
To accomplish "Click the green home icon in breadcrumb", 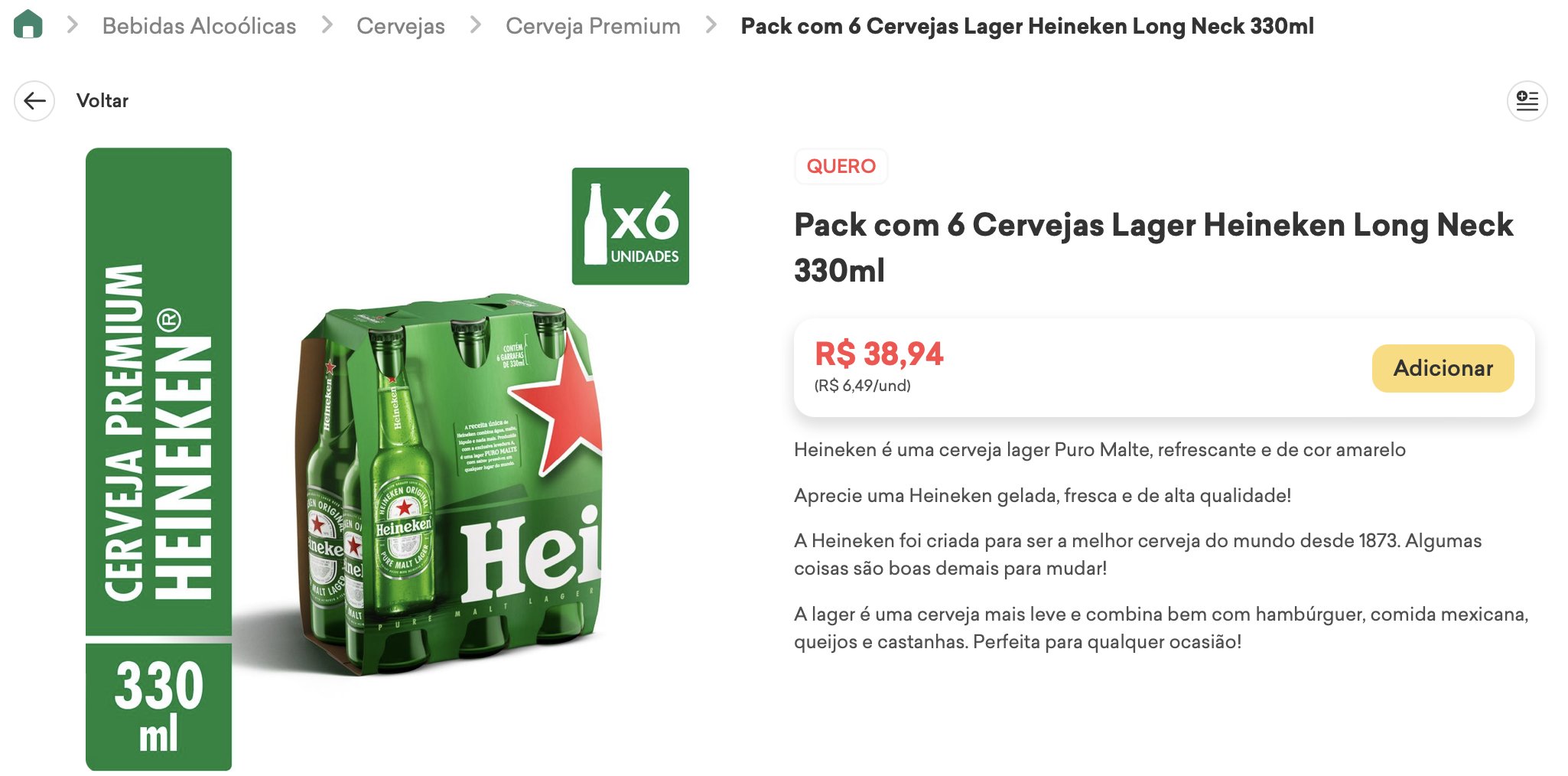I will (x=28, y=24).
